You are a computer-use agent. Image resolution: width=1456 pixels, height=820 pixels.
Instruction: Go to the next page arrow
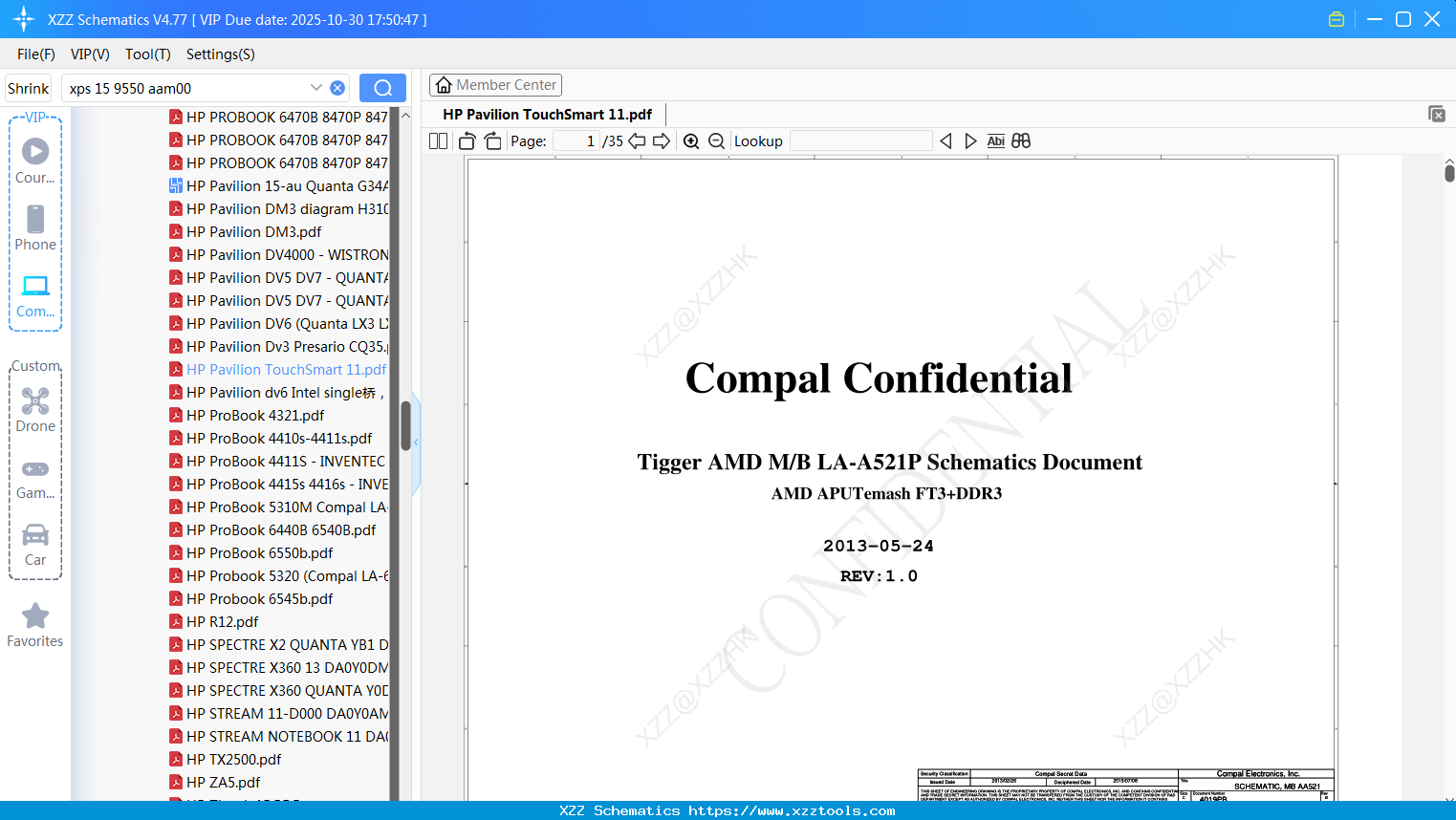(x=662, y=141)
